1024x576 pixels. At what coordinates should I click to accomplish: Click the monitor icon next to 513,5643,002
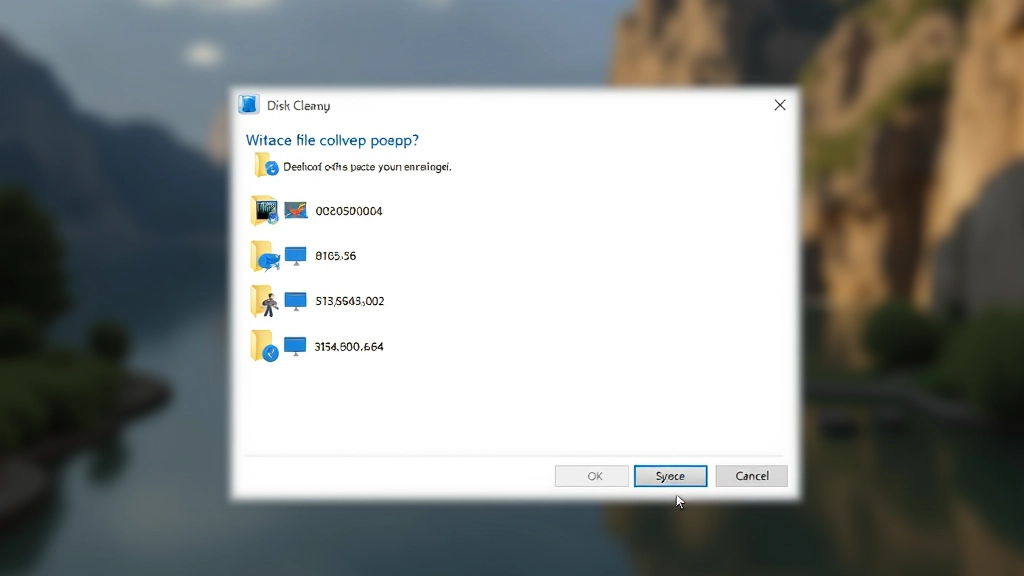pos(295,301)
